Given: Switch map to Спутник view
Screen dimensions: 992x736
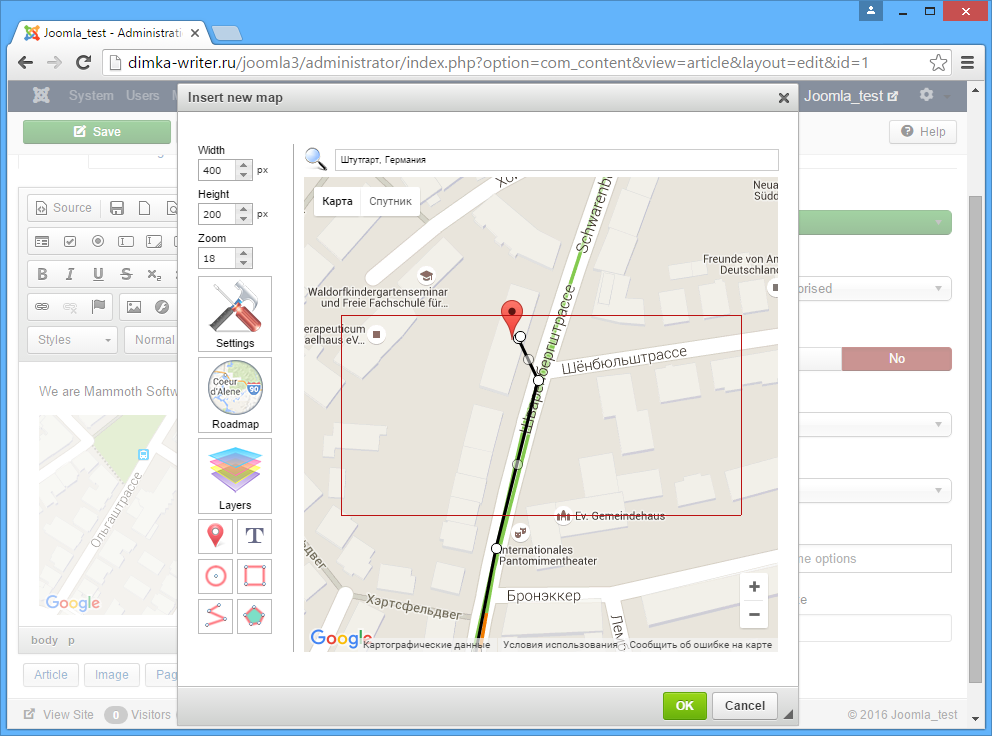Looking at the screenshot, I should coord(390,202).
